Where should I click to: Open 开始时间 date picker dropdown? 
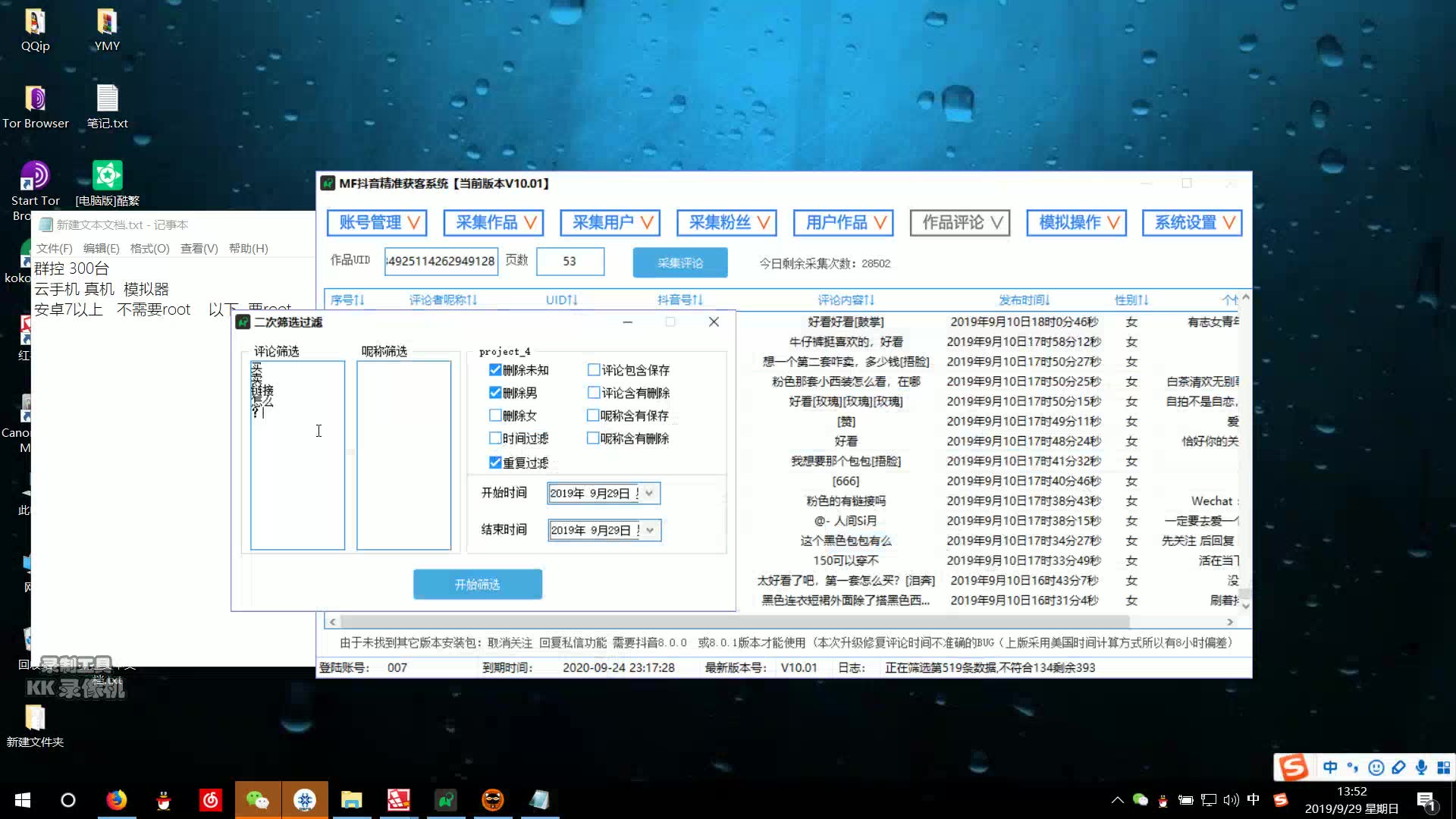coord(649,492)
